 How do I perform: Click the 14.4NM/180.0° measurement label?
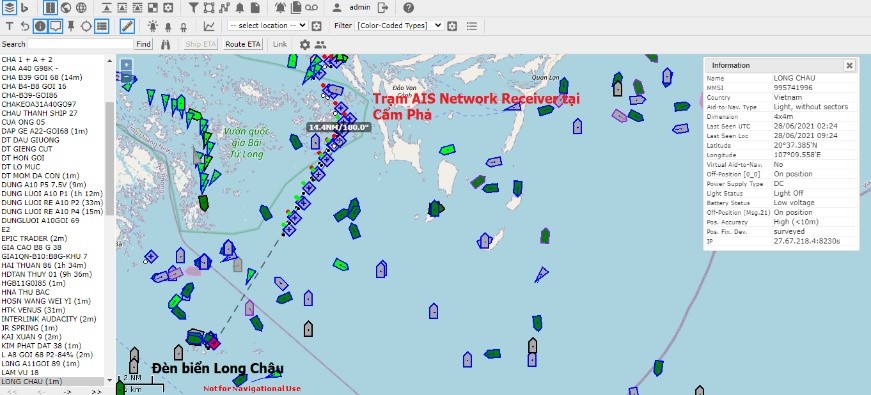[339, 127]
